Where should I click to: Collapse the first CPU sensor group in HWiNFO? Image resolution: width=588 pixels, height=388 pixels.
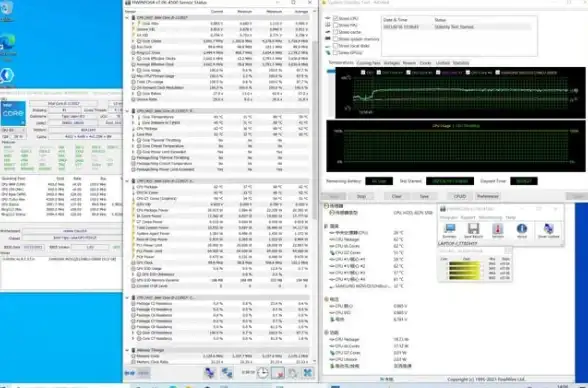[x=127, y=18]
